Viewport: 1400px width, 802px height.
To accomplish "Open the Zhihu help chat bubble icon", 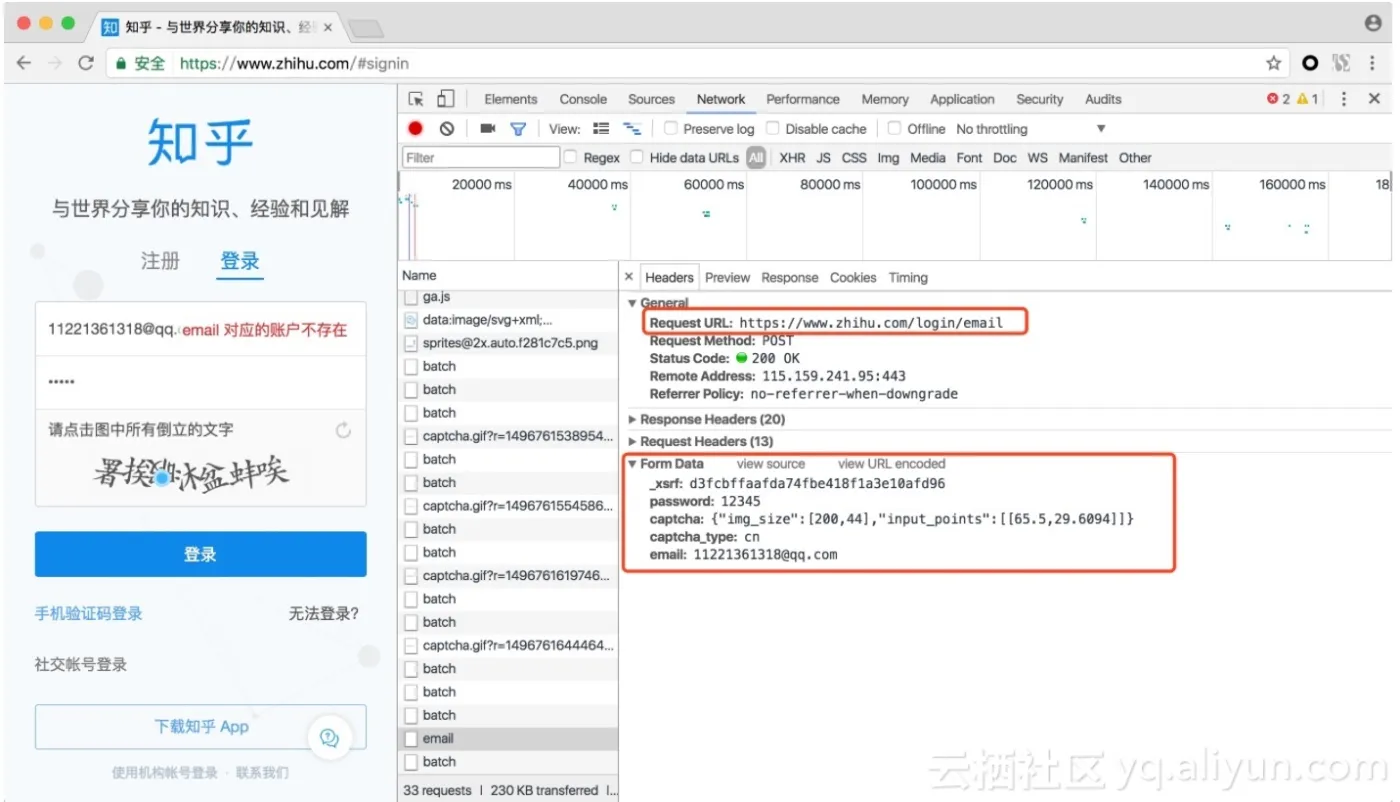I will coord(329,738).
